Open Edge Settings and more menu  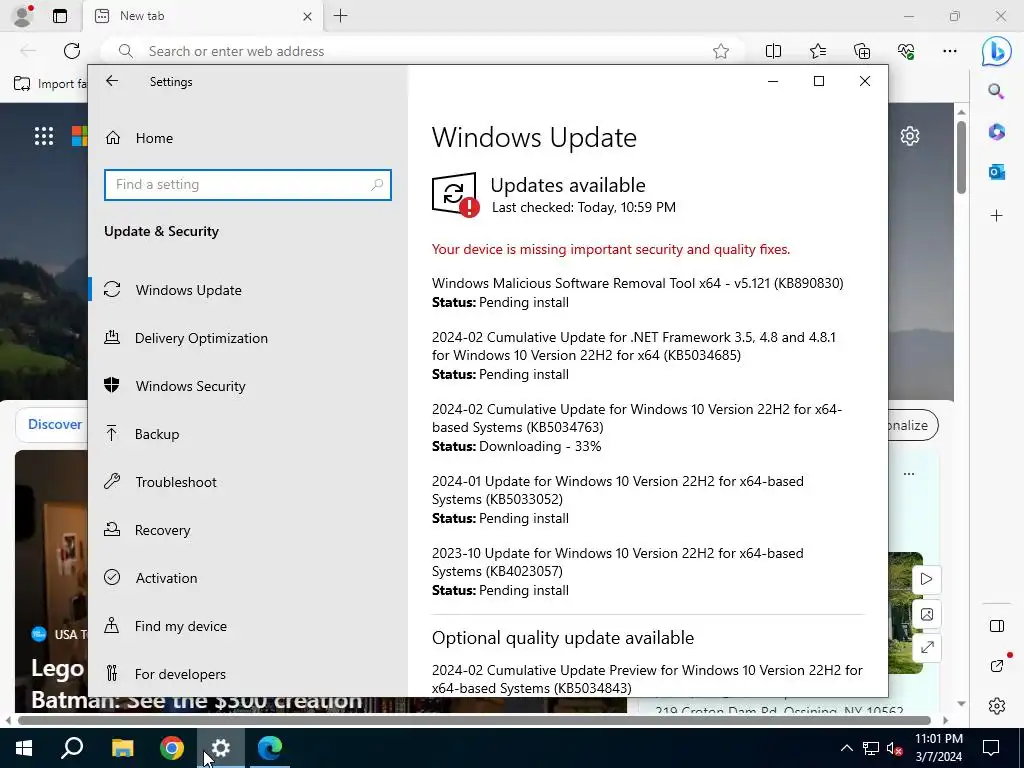(x=950, y=51)
